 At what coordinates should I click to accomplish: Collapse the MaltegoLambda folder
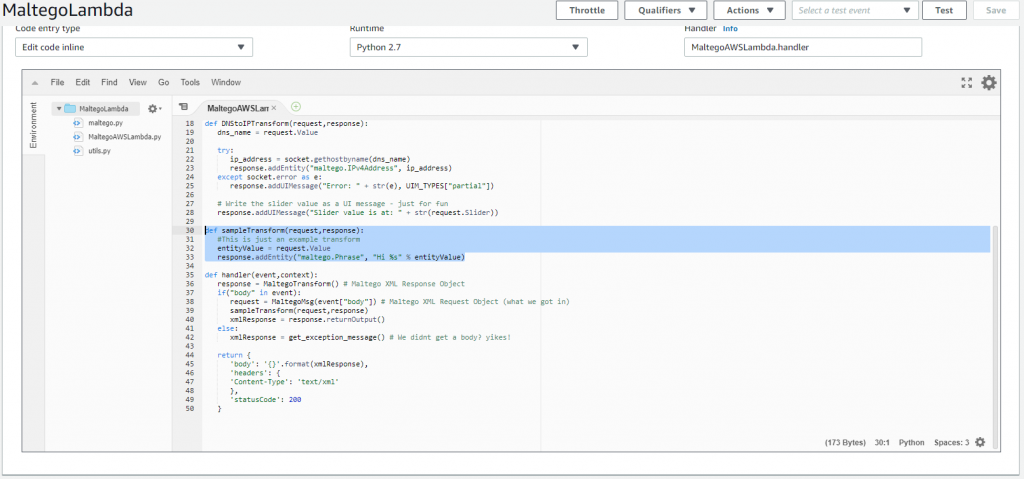pyautogui.click(x=59, y=109)
